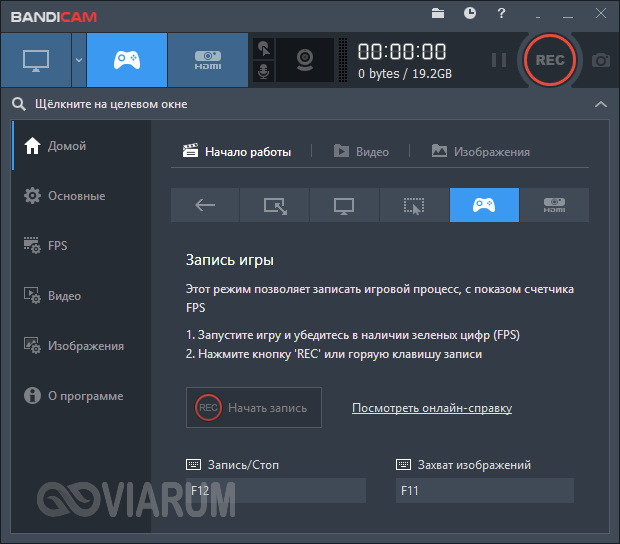Screen dimensions: 620x544
Task: Toggle webcam overlay icon
Action: point(305,60)
